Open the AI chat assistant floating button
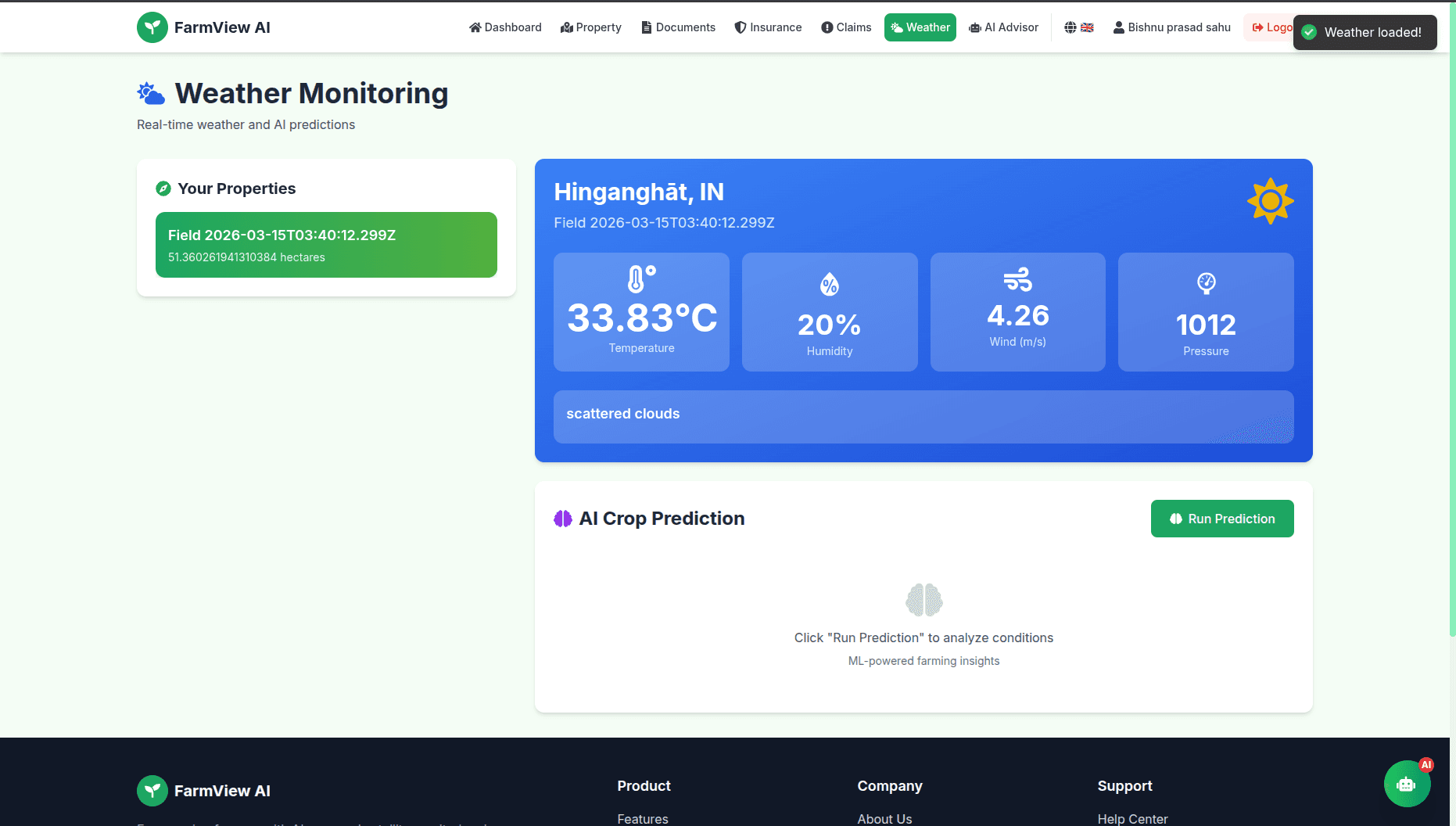1456x826 pixels. (1407, 784)
